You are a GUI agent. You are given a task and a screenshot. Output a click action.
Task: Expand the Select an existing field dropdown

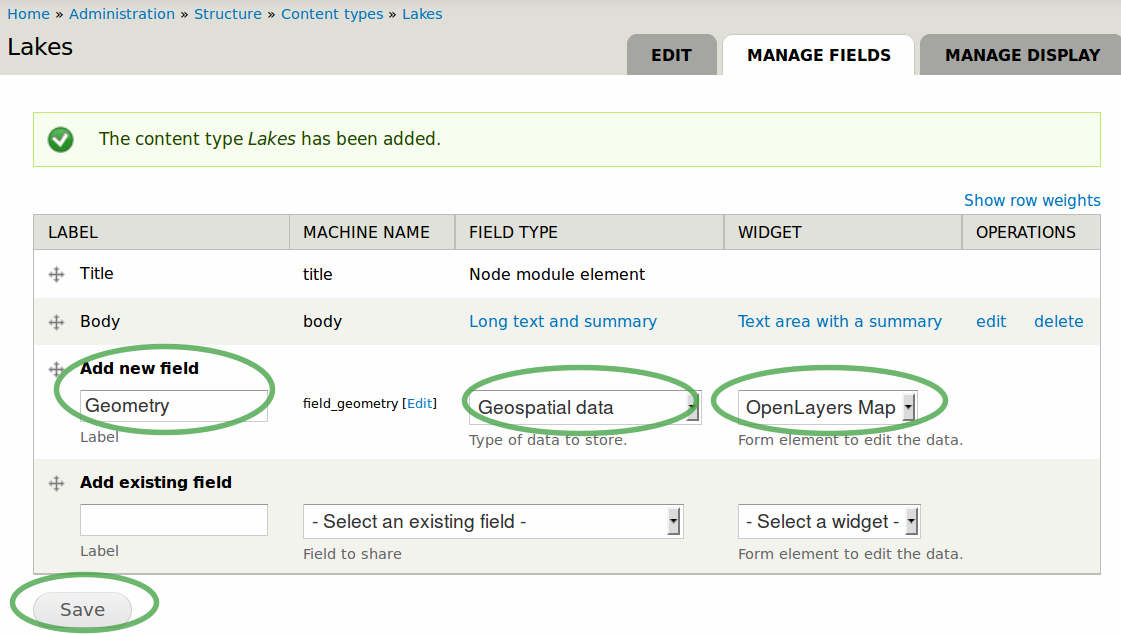pyautogui.click(x=493, y=521)
